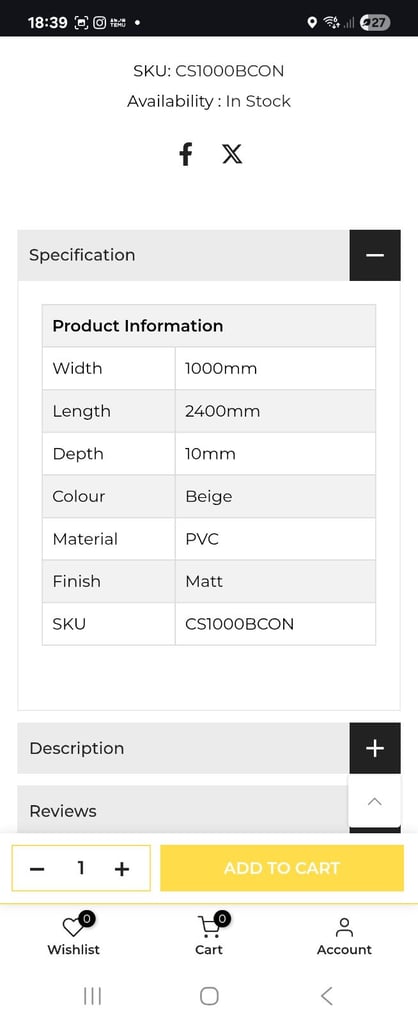Tap the Description header label
The image size is (418, 1024).
[76, 748]
